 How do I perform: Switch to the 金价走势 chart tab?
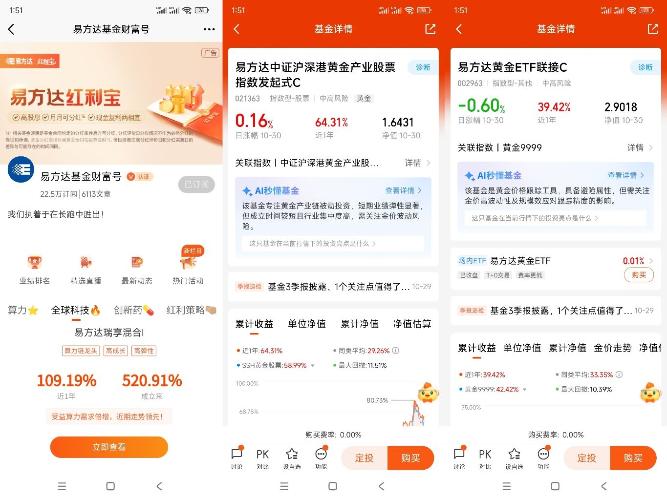point(612,348)
